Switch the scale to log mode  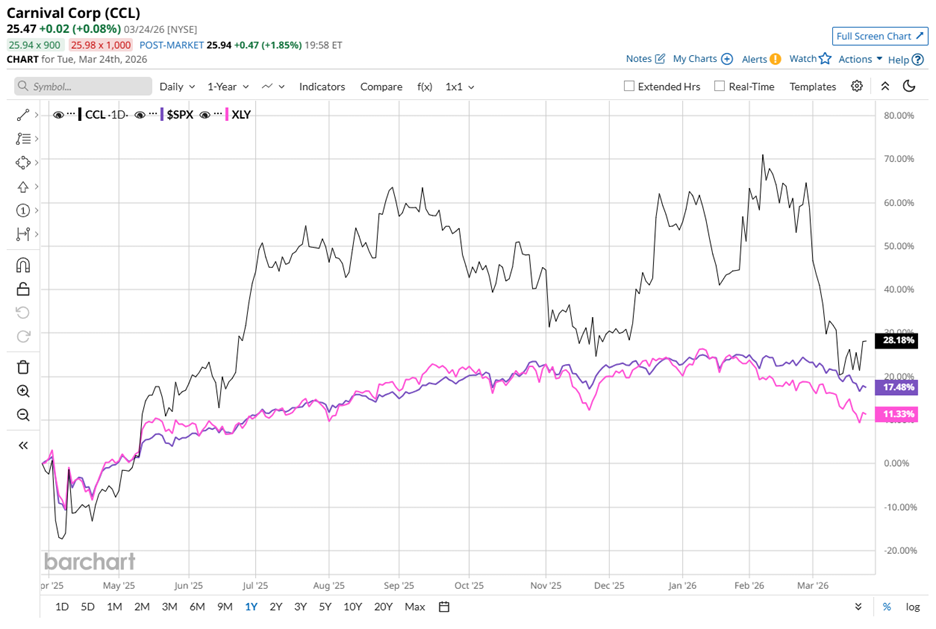pyautogui.click(x=913, y=607)
